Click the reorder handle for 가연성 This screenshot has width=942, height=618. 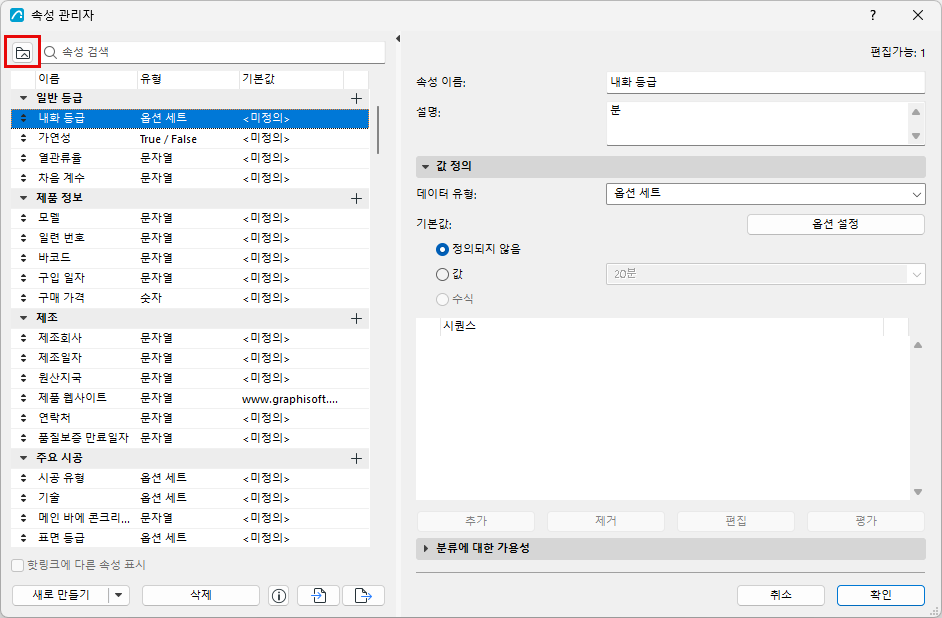pos(23,138)
